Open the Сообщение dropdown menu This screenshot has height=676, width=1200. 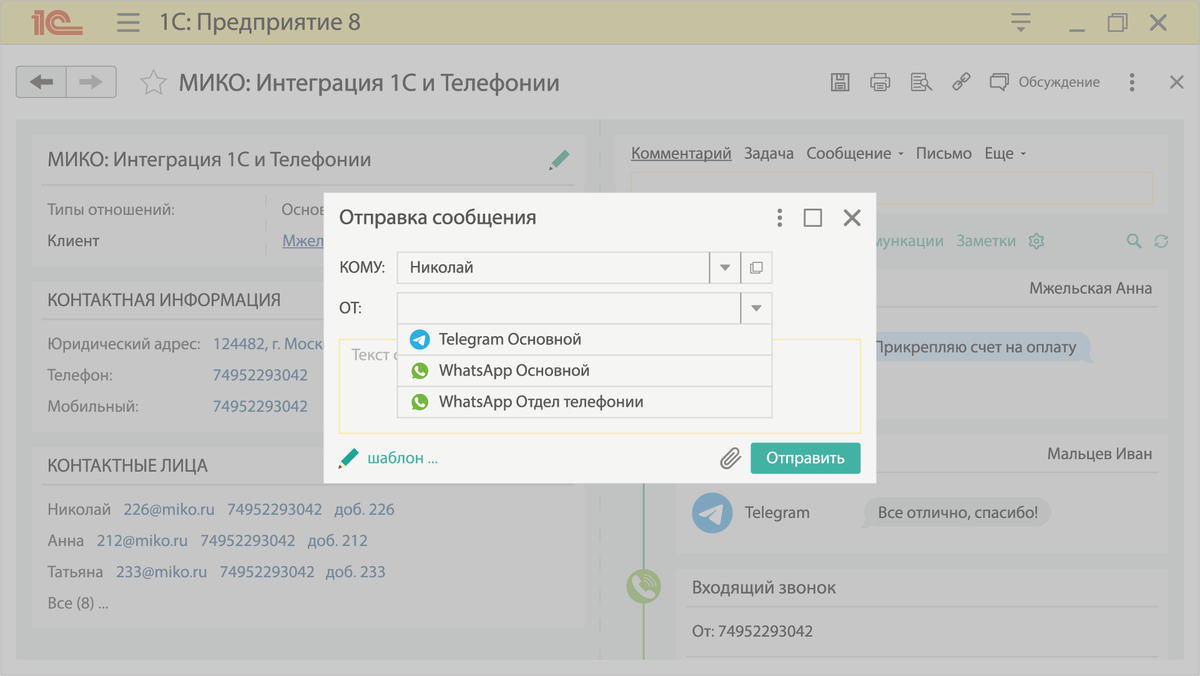coord(855,154)
